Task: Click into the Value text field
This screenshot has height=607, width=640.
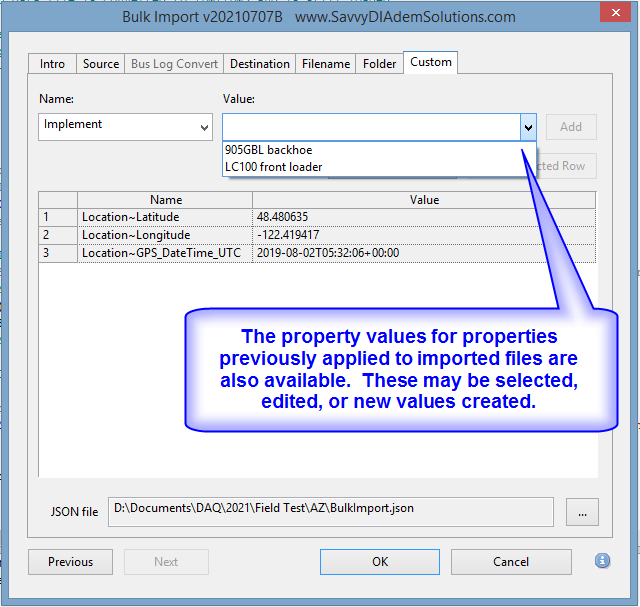Action: 370,127
